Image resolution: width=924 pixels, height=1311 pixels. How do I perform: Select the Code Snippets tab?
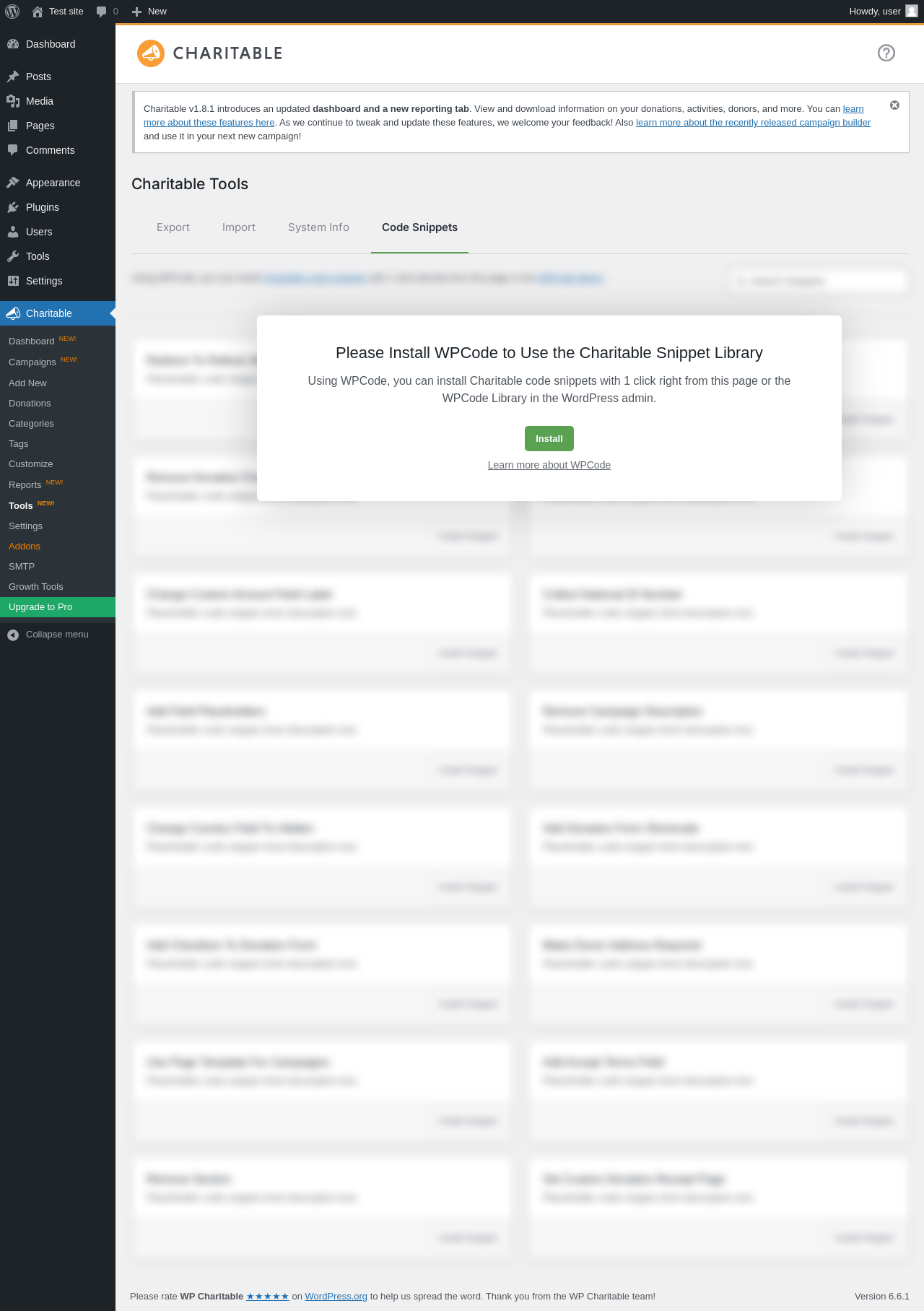click(419, 227)
